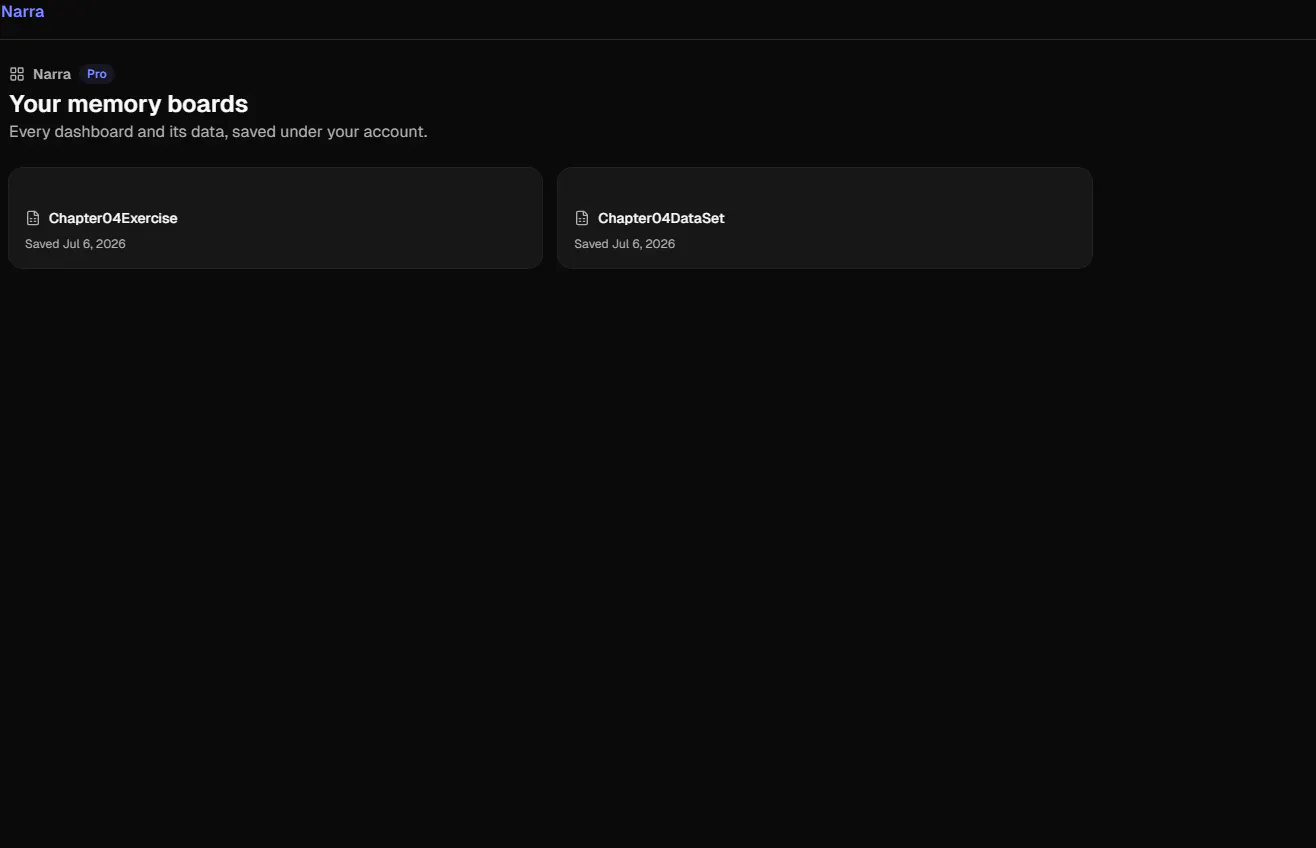Click the Pro plan badge
The width and height of the screenshot is (1316, 848).
(96, 74)
